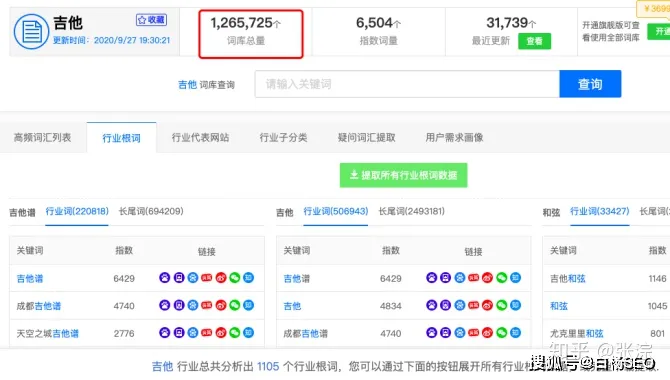
Task: Open WeChat icon for 吉他谱 row in 吉他谱 table
Action: [x=235, y=278]
